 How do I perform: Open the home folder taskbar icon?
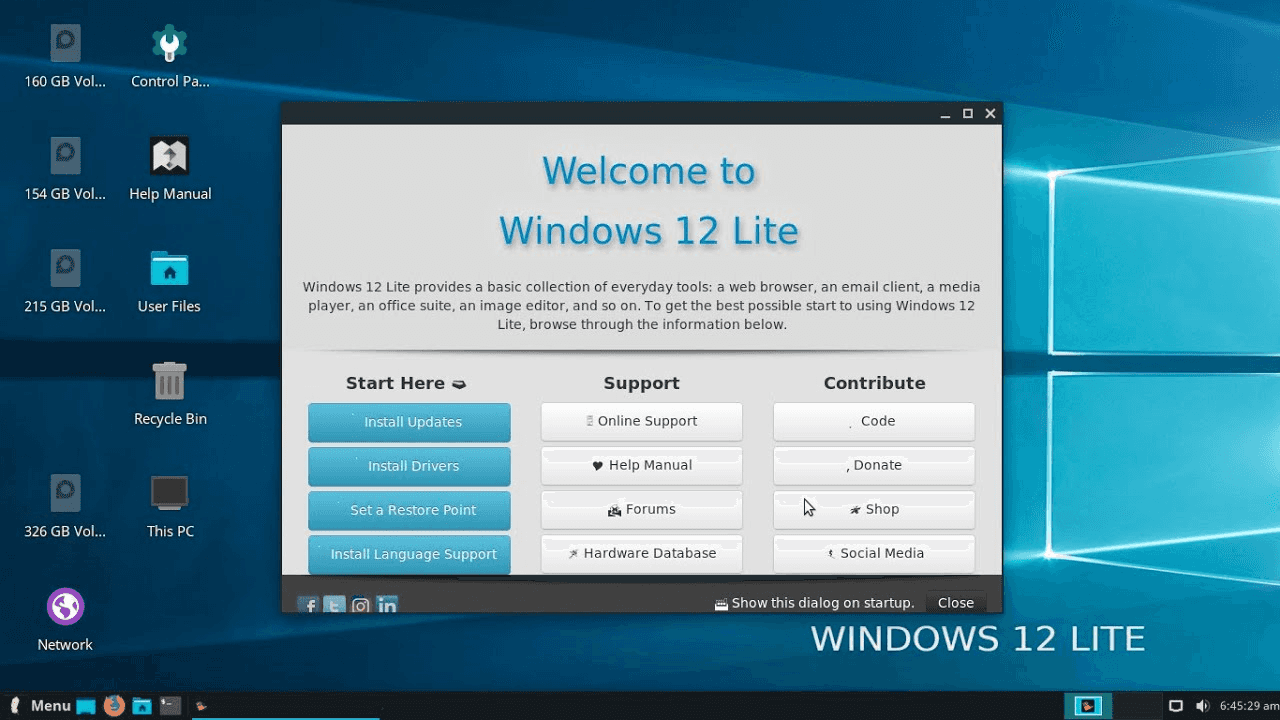(x=142, y=706)
